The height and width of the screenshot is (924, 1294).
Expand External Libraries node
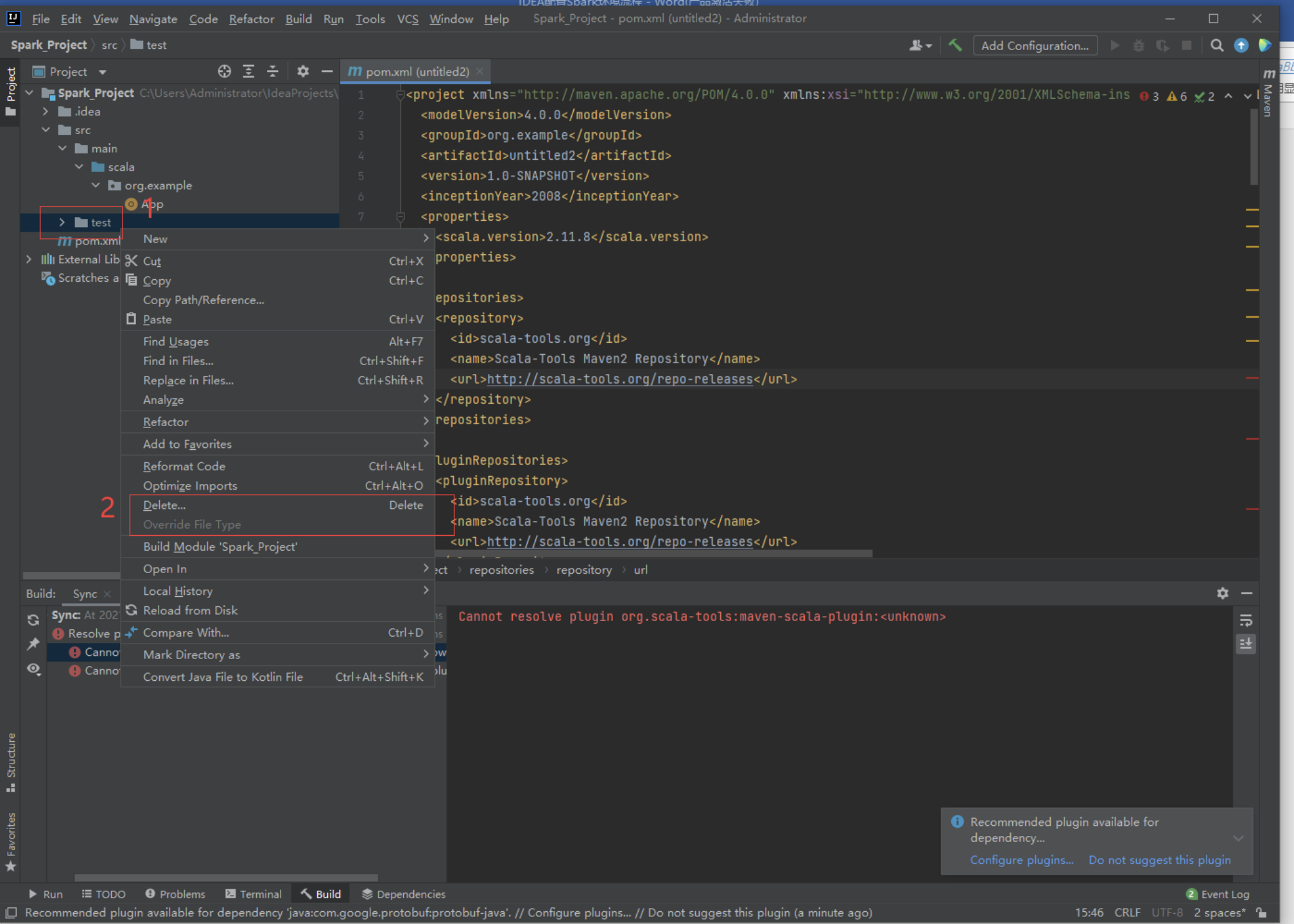[x=29, y=259]
